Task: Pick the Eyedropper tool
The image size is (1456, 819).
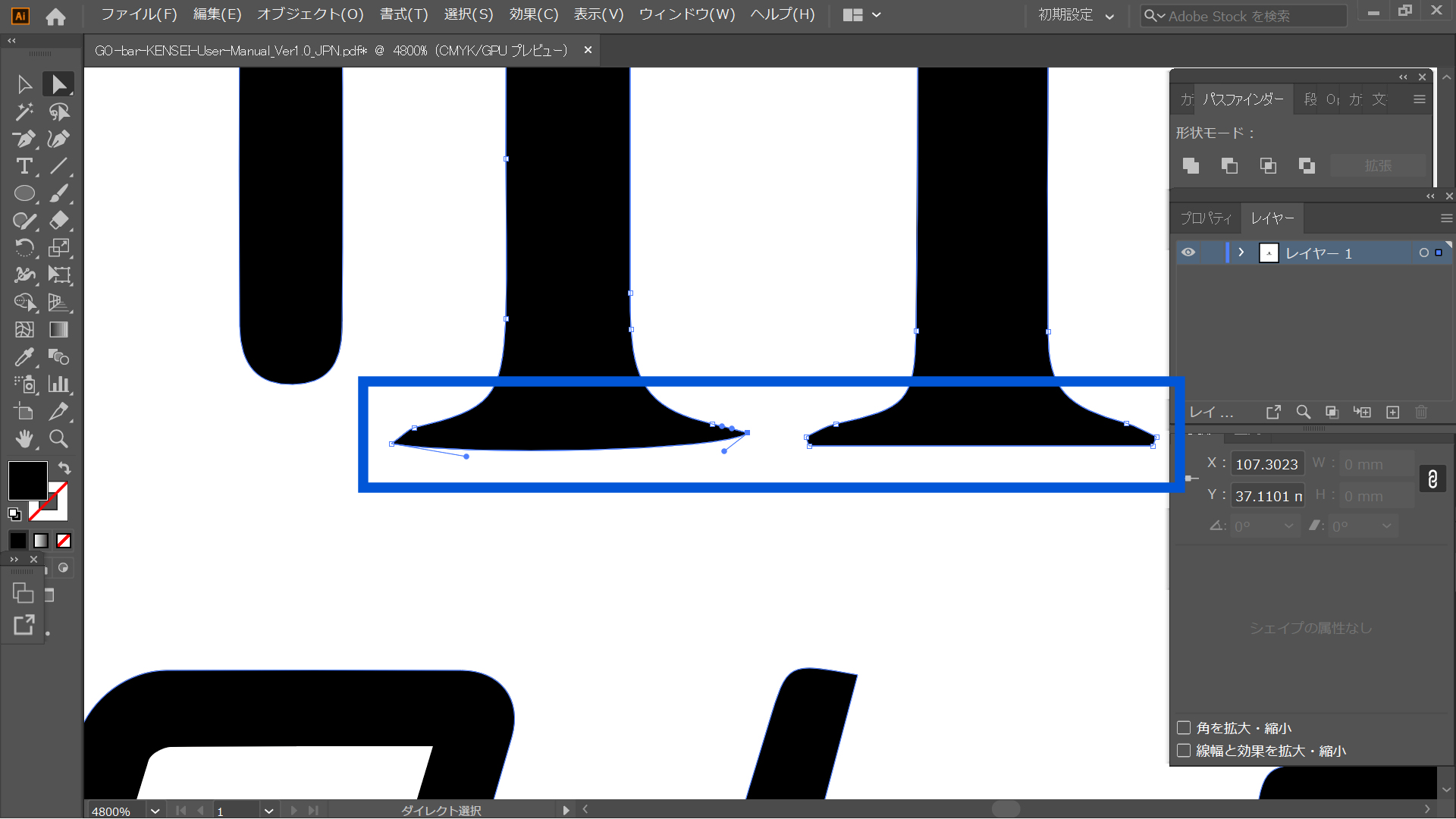Action: pyautogui.click(x=24, y=357)
